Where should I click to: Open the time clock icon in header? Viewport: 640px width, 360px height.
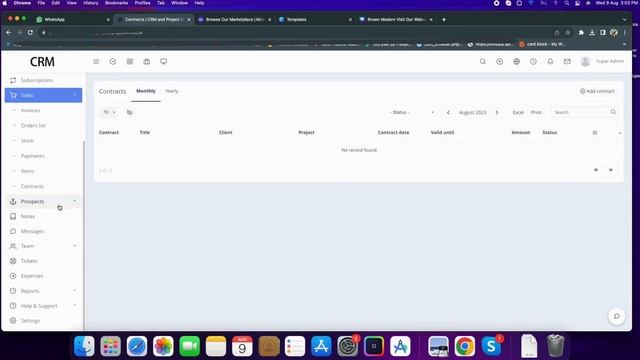tap(533, 62)
